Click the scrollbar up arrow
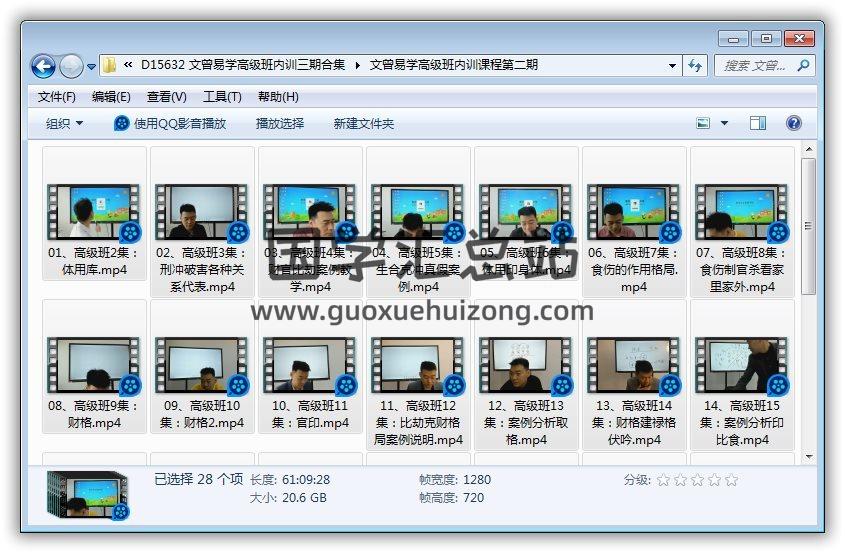The height and width of the screenshot is (553, 845). click(808, 149)
